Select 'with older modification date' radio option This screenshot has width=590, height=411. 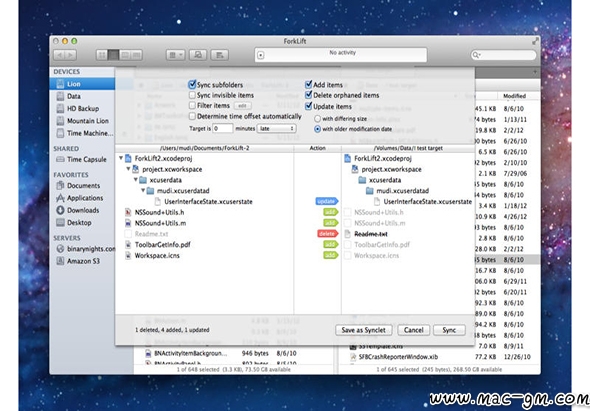pos(318,129)
